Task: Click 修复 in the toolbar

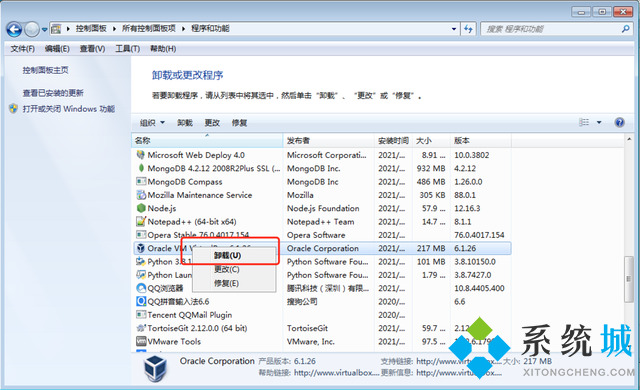Action: [x=239, y=123]
